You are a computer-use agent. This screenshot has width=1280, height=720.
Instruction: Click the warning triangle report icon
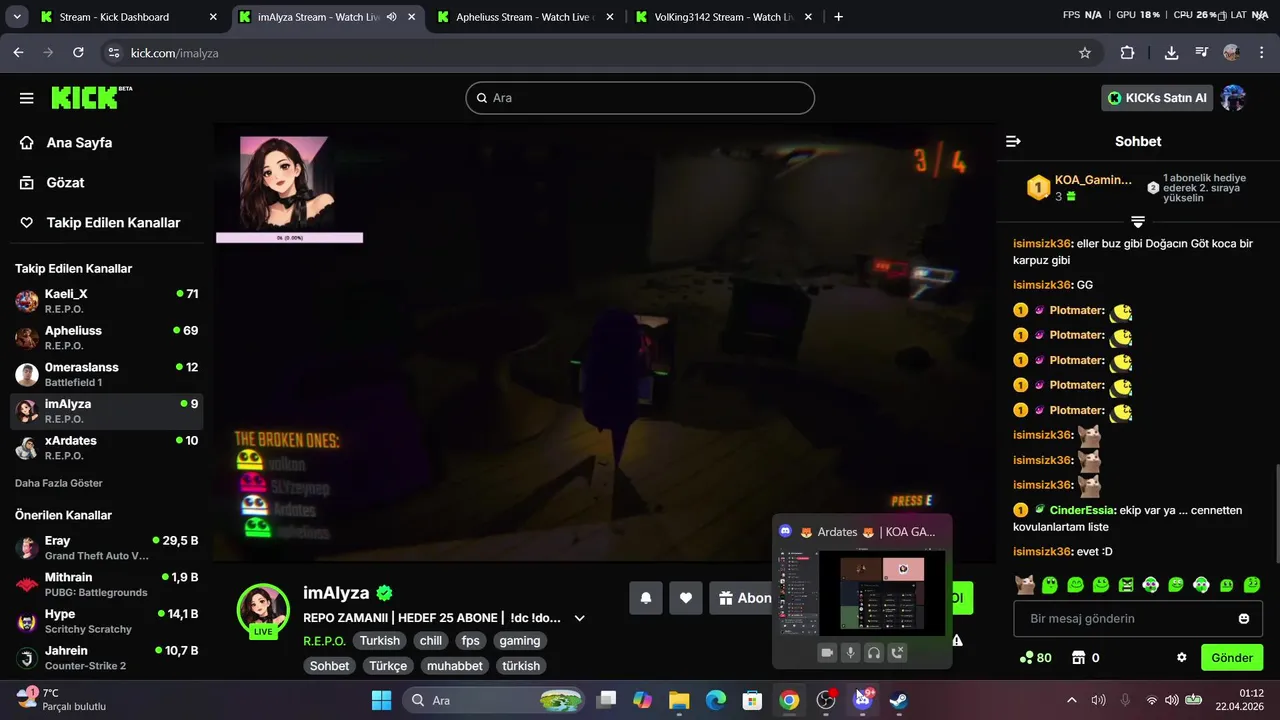[x=957, y=641]
